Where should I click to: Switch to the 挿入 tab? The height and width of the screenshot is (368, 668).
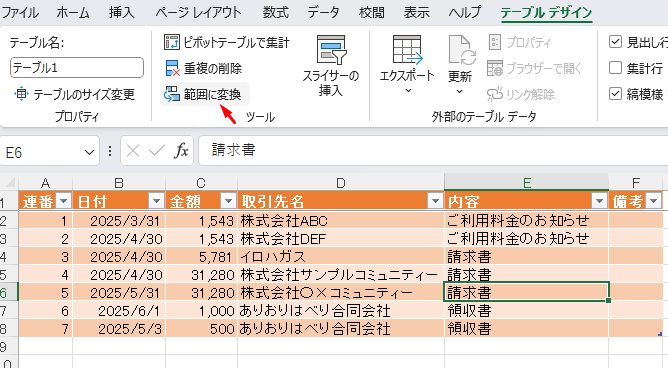point(121,12)
